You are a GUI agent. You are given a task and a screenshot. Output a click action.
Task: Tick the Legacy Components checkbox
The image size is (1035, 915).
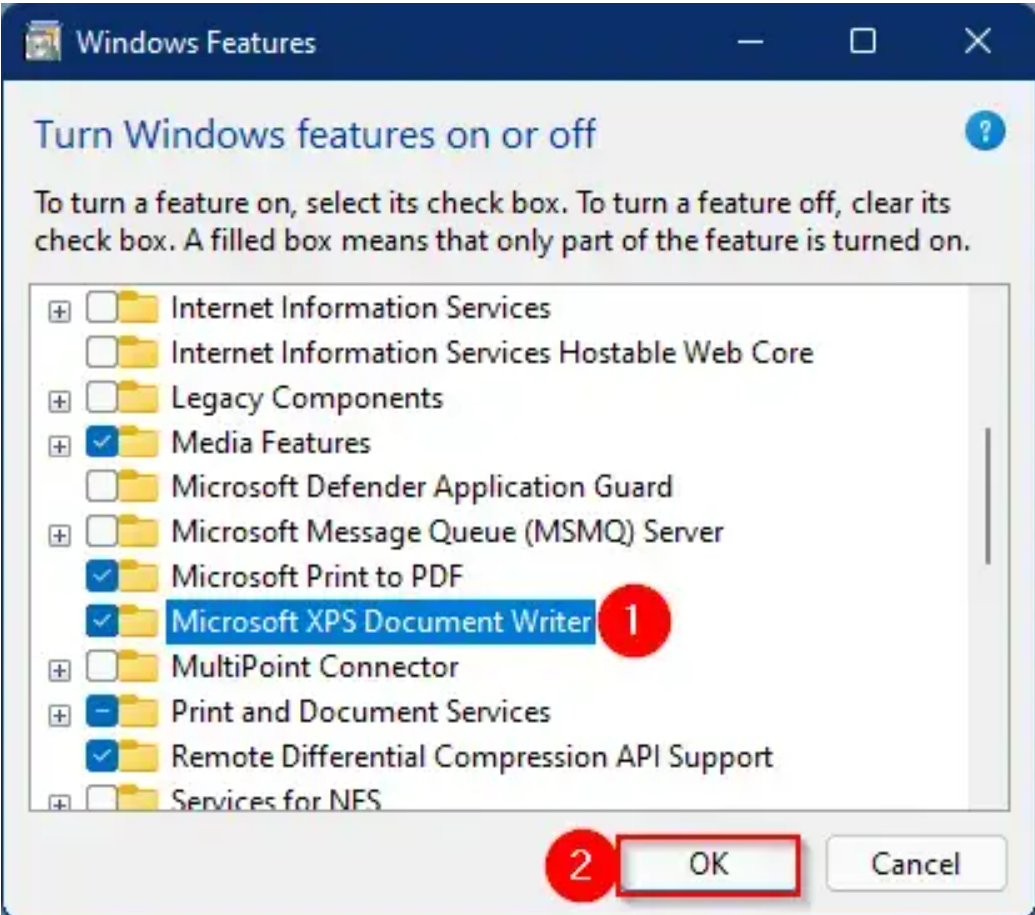(x=102, y=397)
